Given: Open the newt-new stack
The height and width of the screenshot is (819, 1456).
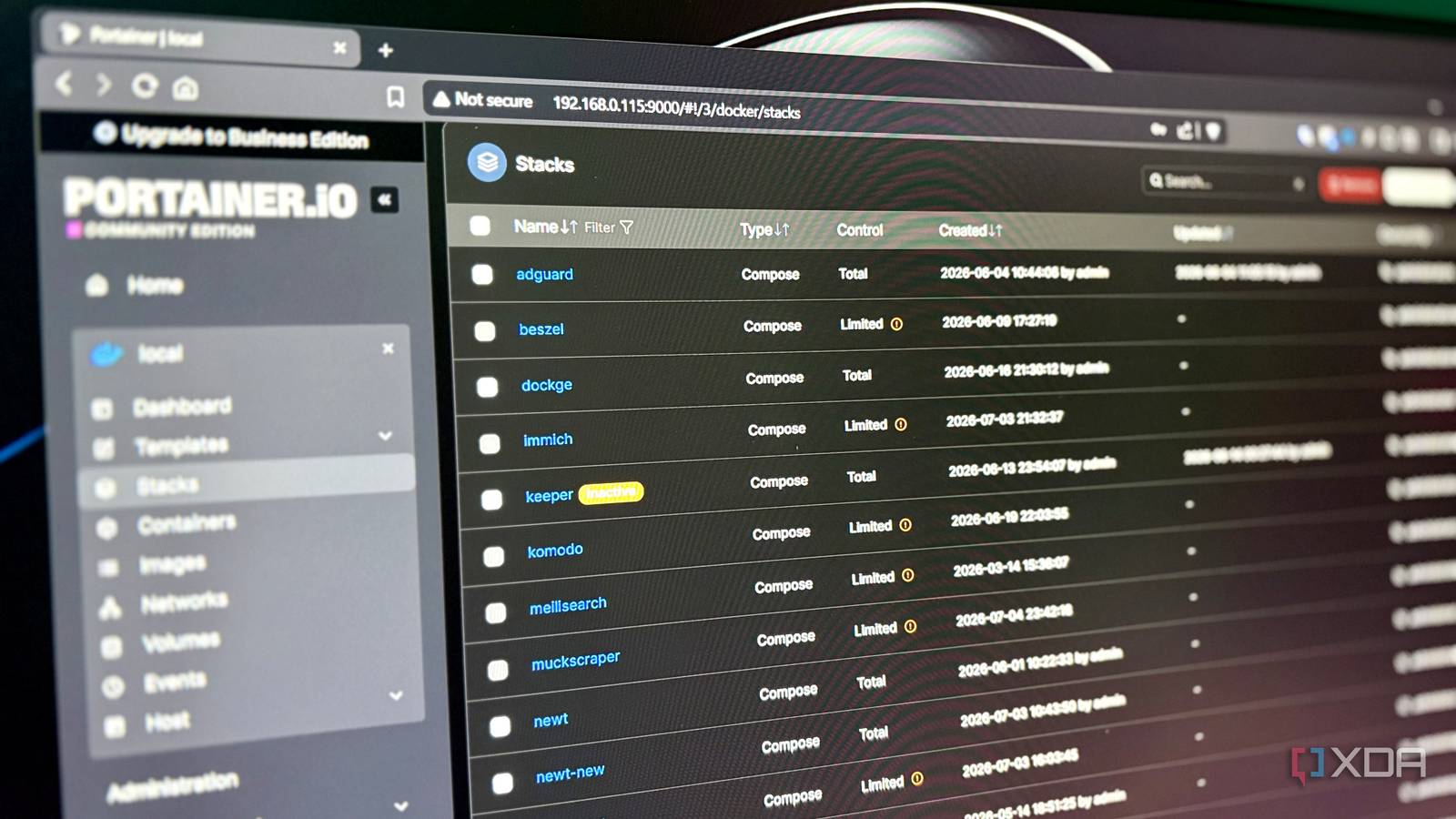Looking at the screenshot, I should pyautogui.click(x=571, y=773).
